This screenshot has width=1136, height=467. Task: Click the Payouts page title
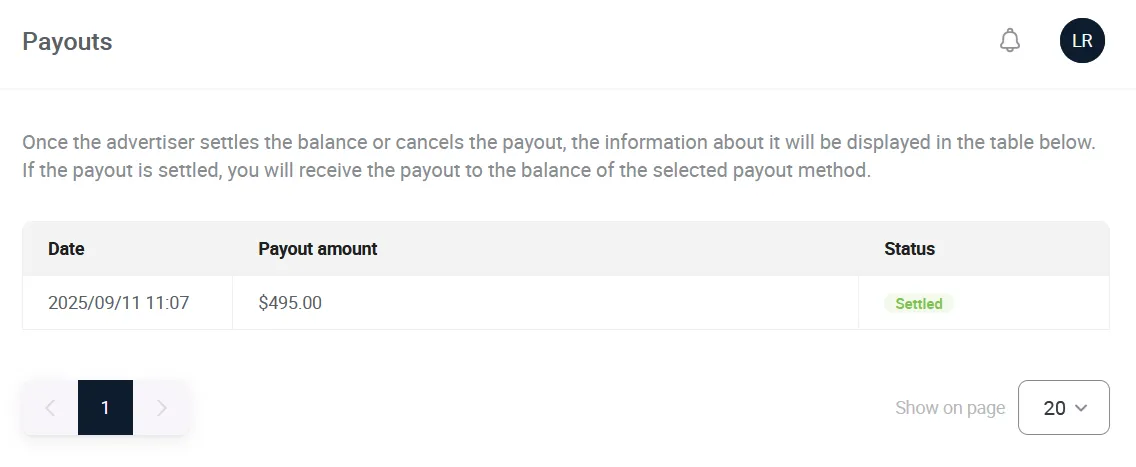point(67,42)
